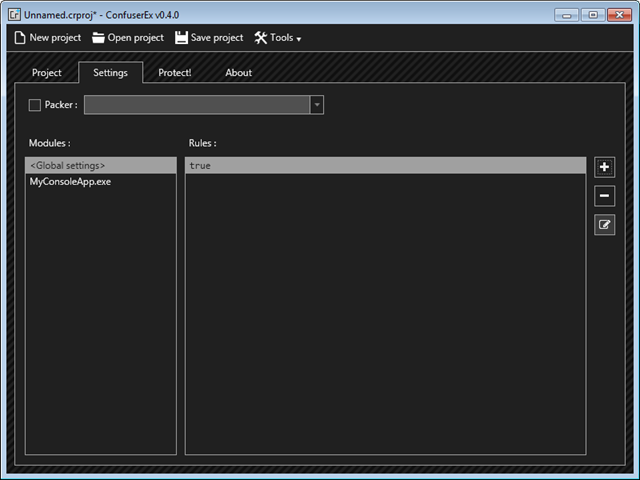This screenshot has width=640, height=480.
Task: Select Global settings in Modules list
Action: (x=100, y=165)
